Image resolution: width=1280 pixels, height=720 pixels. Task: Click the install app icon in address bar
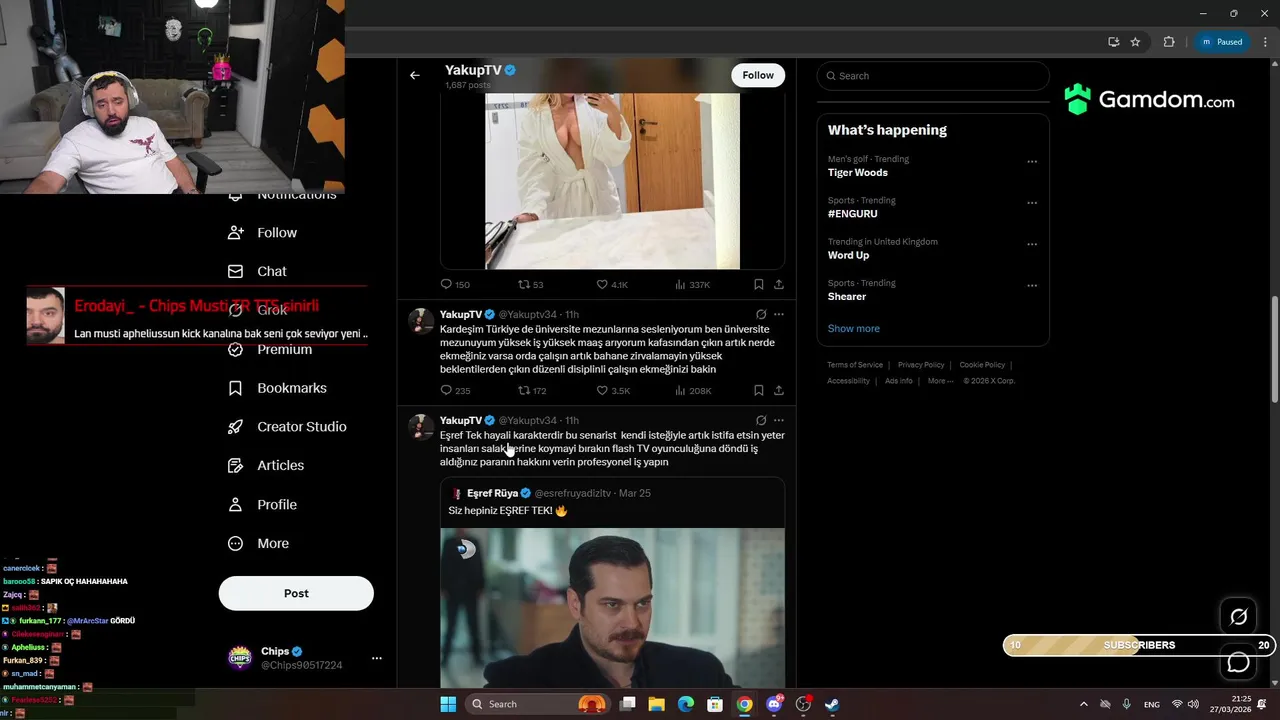coord(1113,42)
